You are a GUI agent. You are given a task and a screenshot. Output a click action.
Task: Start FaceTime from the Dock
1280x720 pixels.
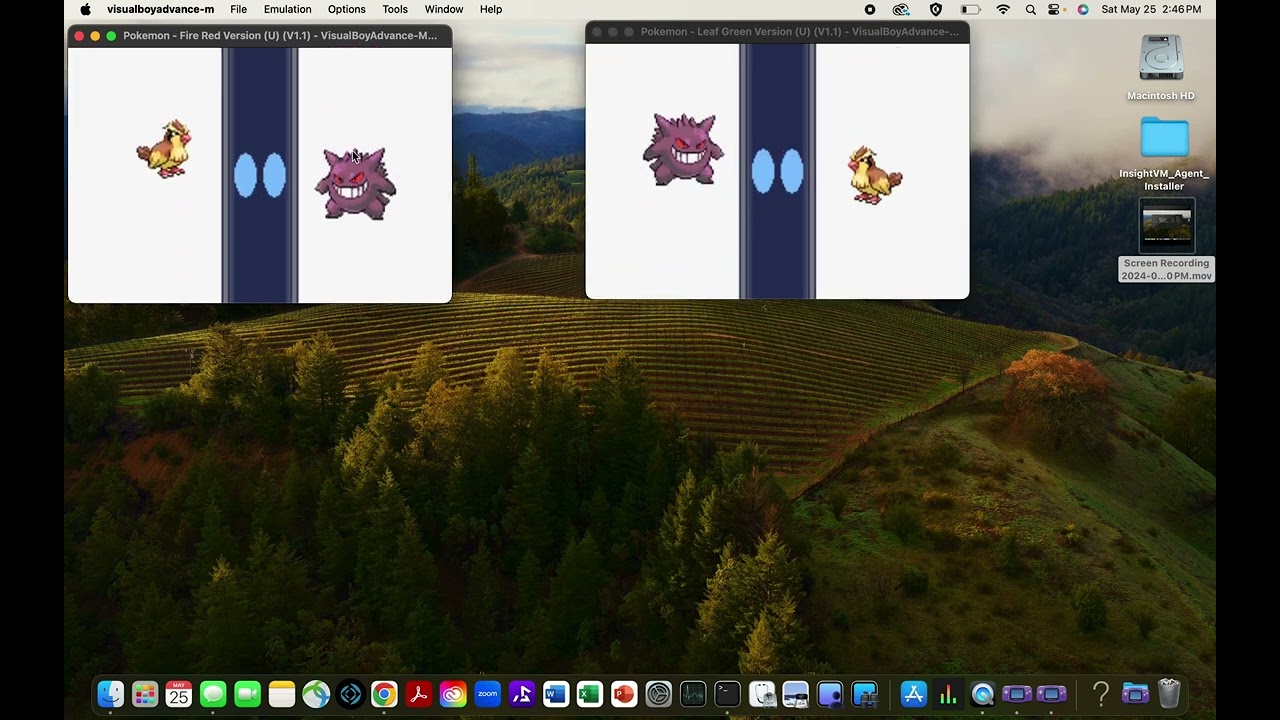[247, 694]
